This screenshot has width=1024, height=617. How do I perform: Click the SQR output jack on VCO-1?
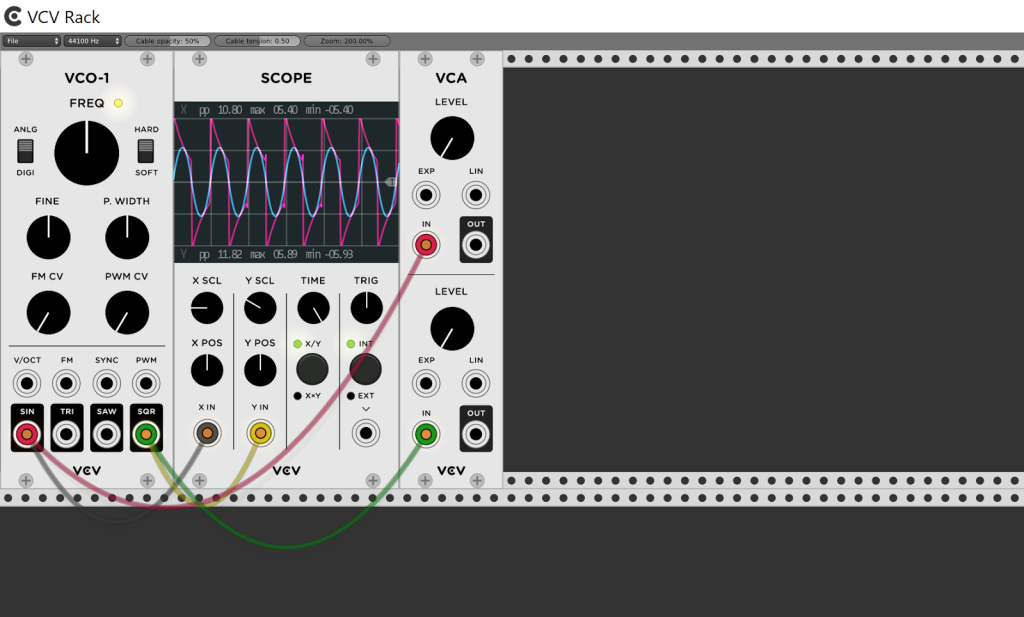[x=146, y=434]
